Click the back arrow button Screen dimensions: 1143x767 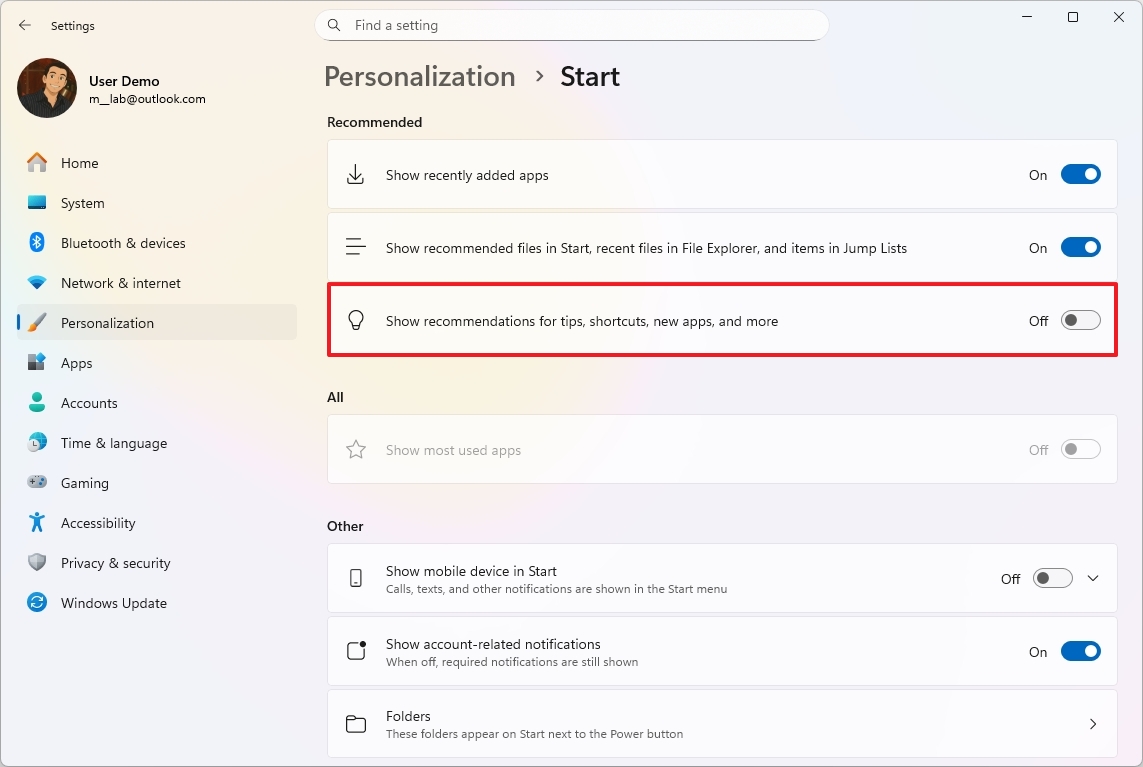point(24,25)
